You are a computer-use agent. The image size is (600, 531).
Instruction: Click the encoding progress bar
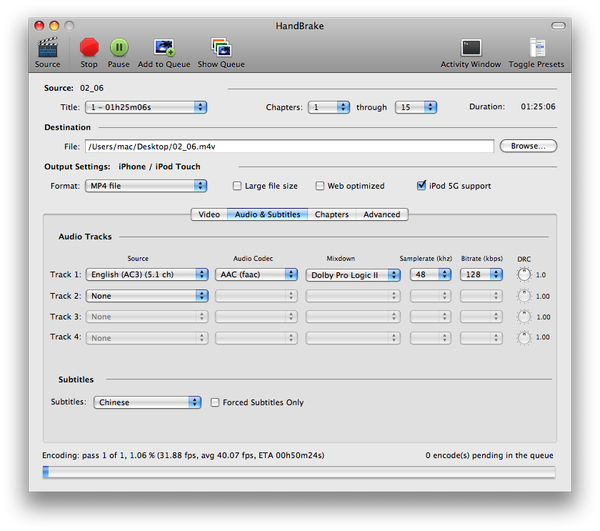[299, 472]
